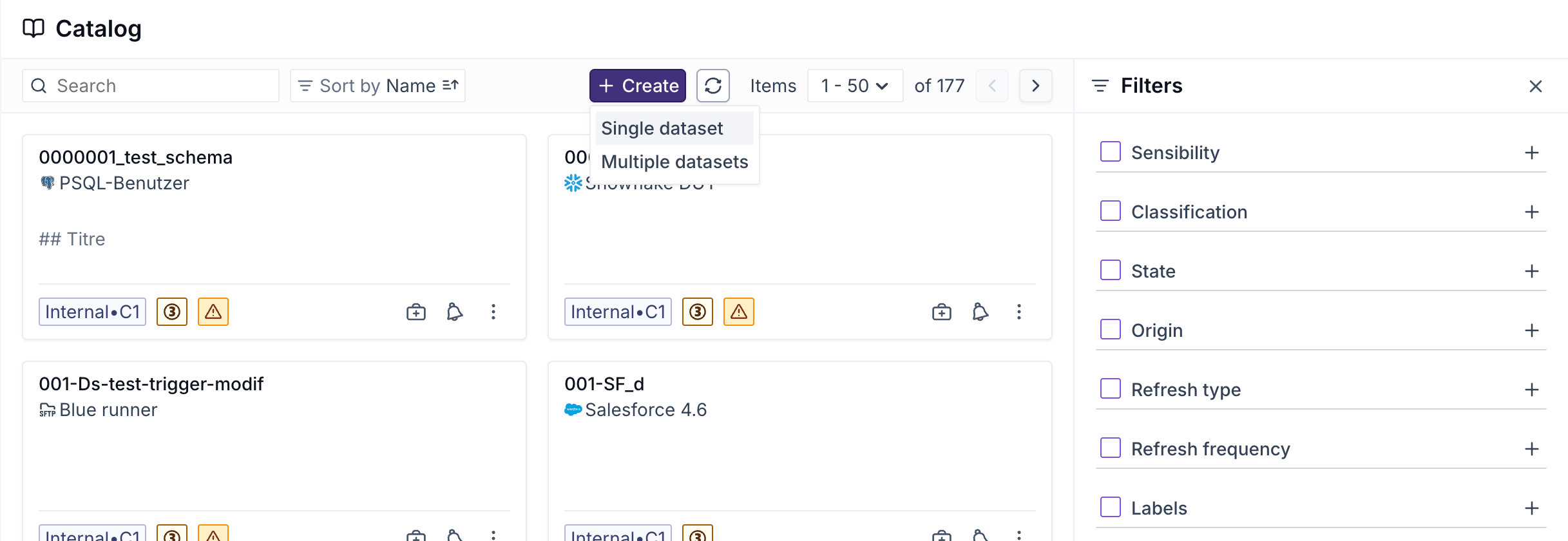
Task: Check the Classification filter checkbox
Action: pos(1111,211)
